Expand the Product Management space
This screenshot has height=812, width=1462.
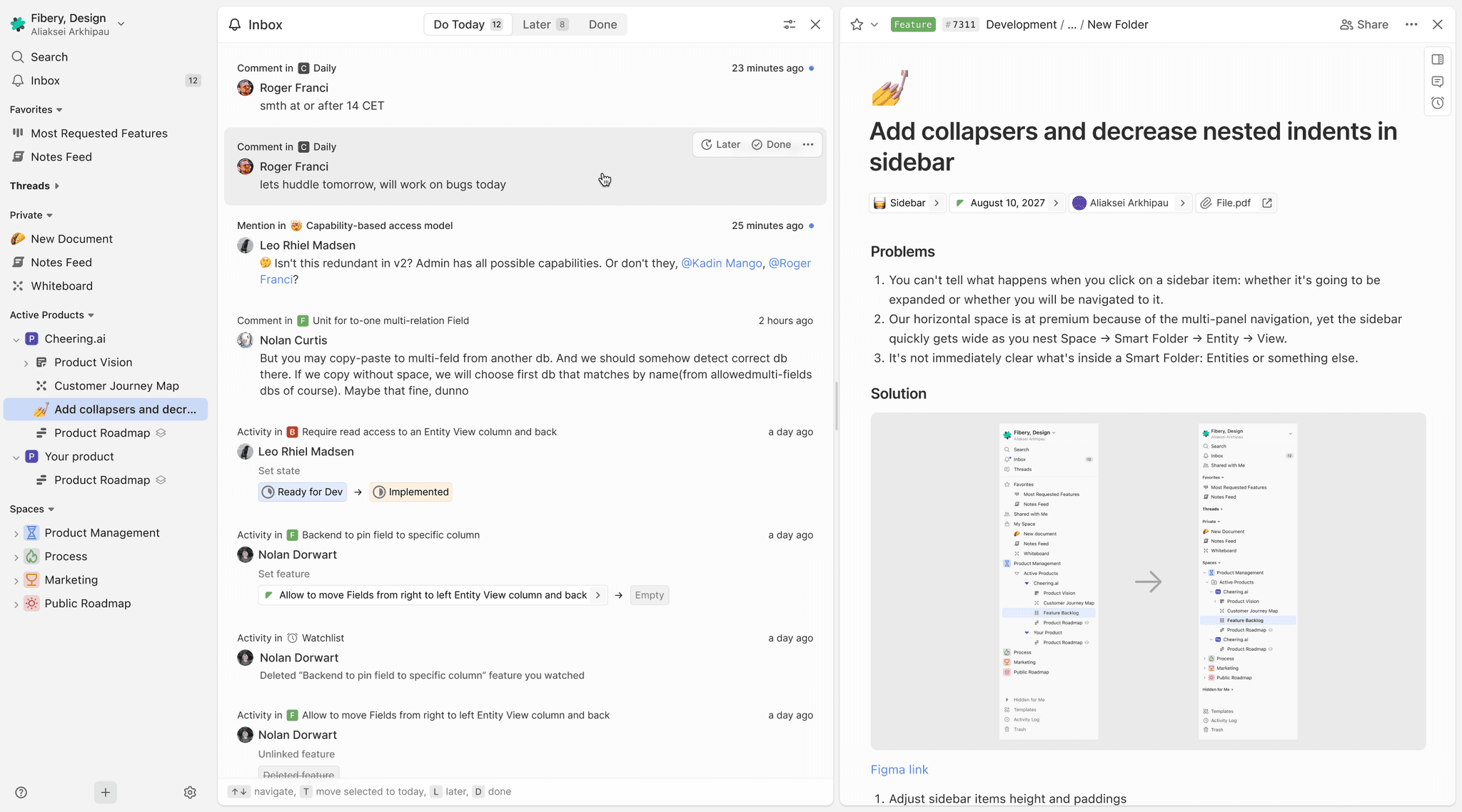point(16,534)
